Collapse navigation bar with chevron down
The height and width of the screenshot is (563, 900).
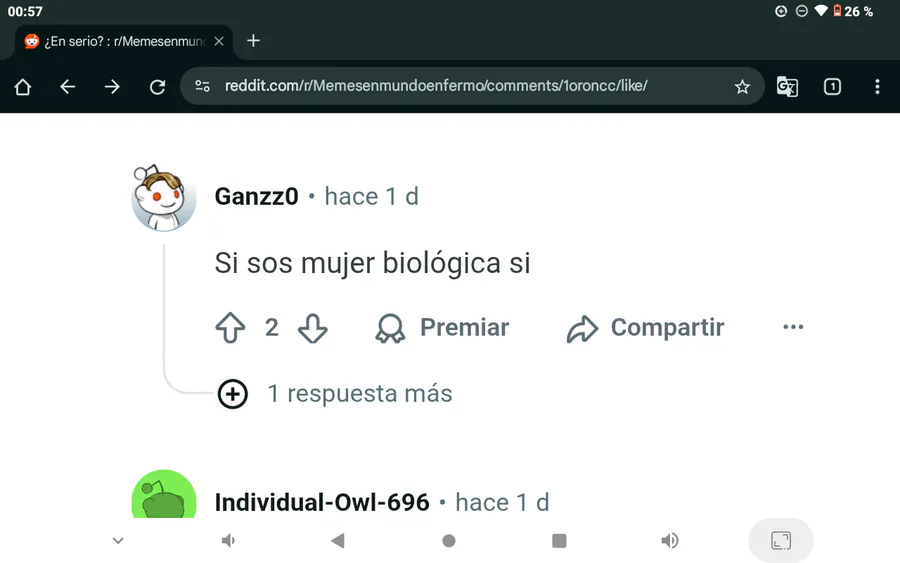click(118, 541)
